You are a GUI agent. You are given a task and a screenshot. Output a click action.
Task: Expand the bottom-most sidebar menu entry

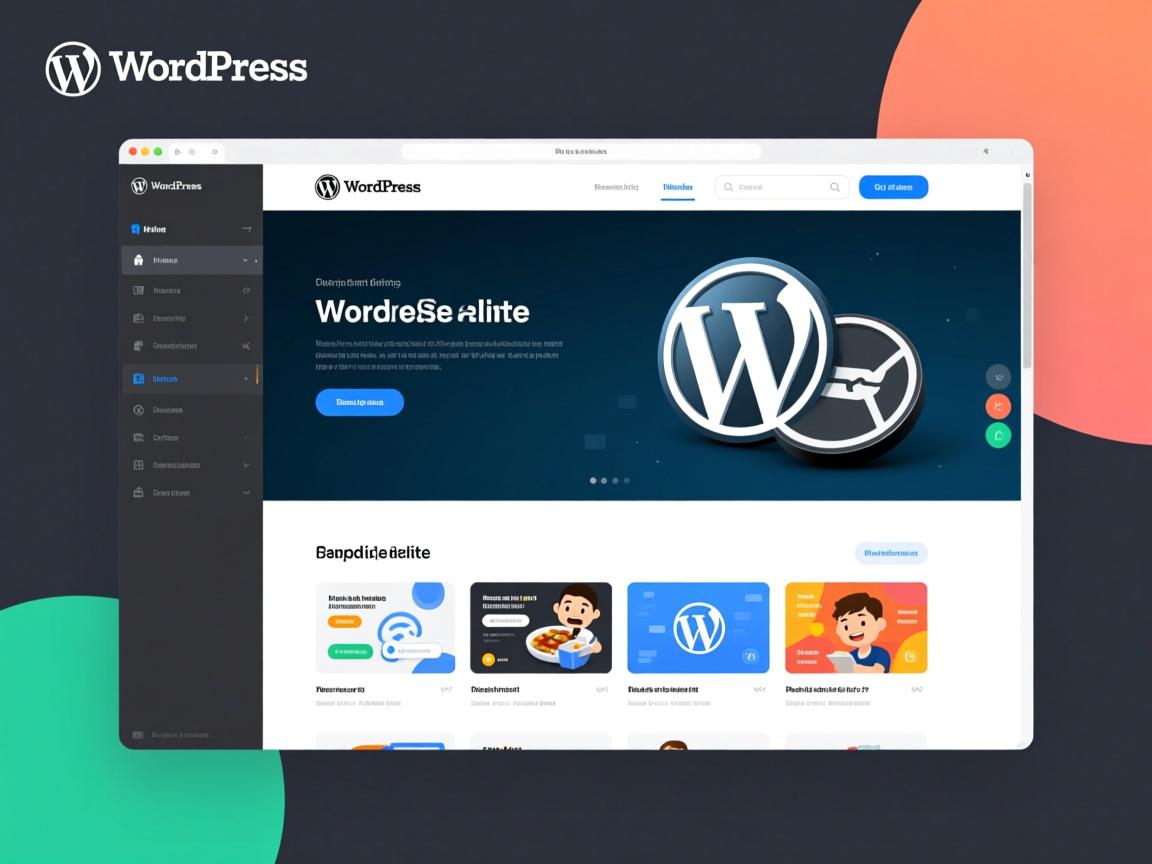[x=246, y=492]
